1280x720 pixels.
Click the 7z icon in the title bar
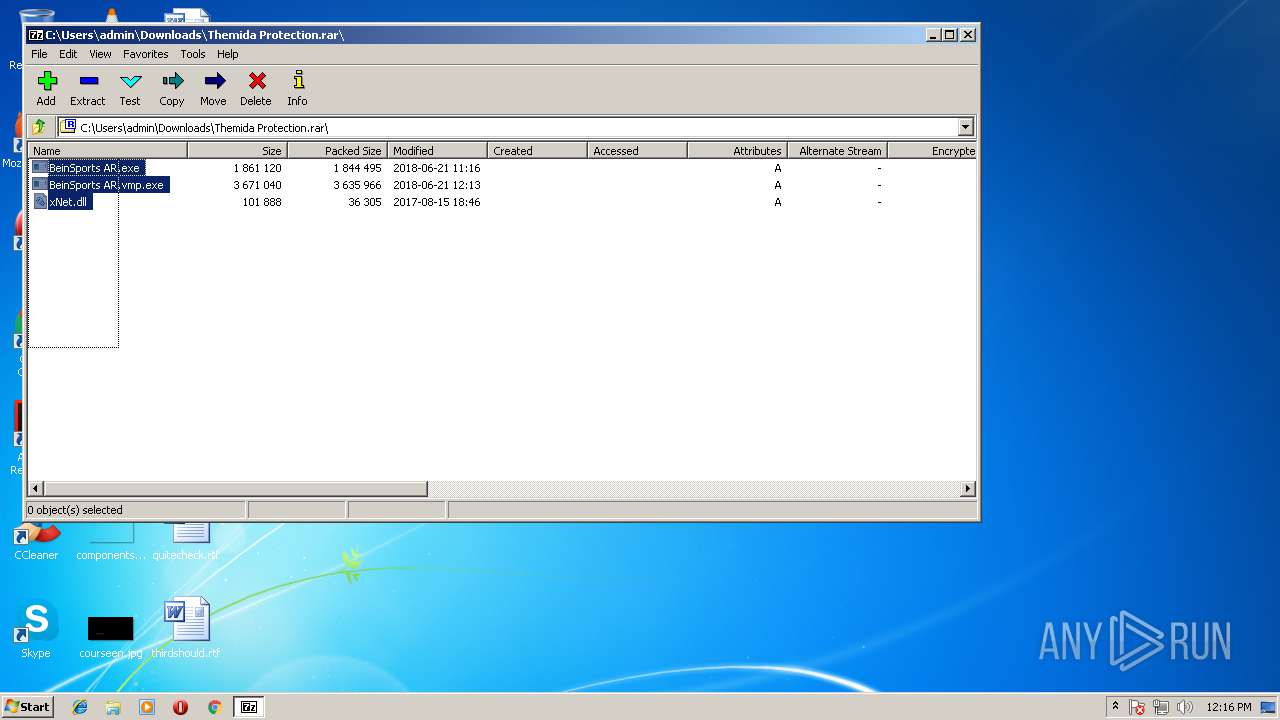36,35
